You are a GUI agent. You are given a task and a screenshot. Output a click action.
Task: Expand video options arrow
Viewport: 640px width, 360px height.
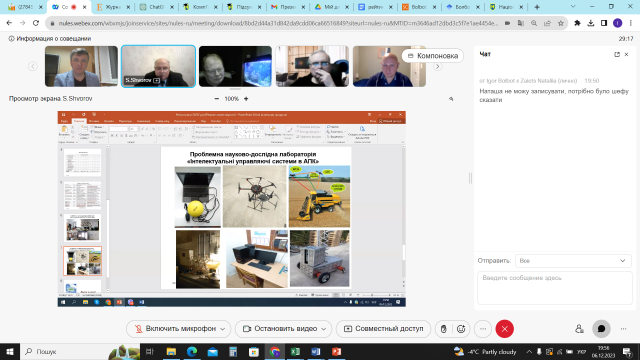[x=324, y=329]
